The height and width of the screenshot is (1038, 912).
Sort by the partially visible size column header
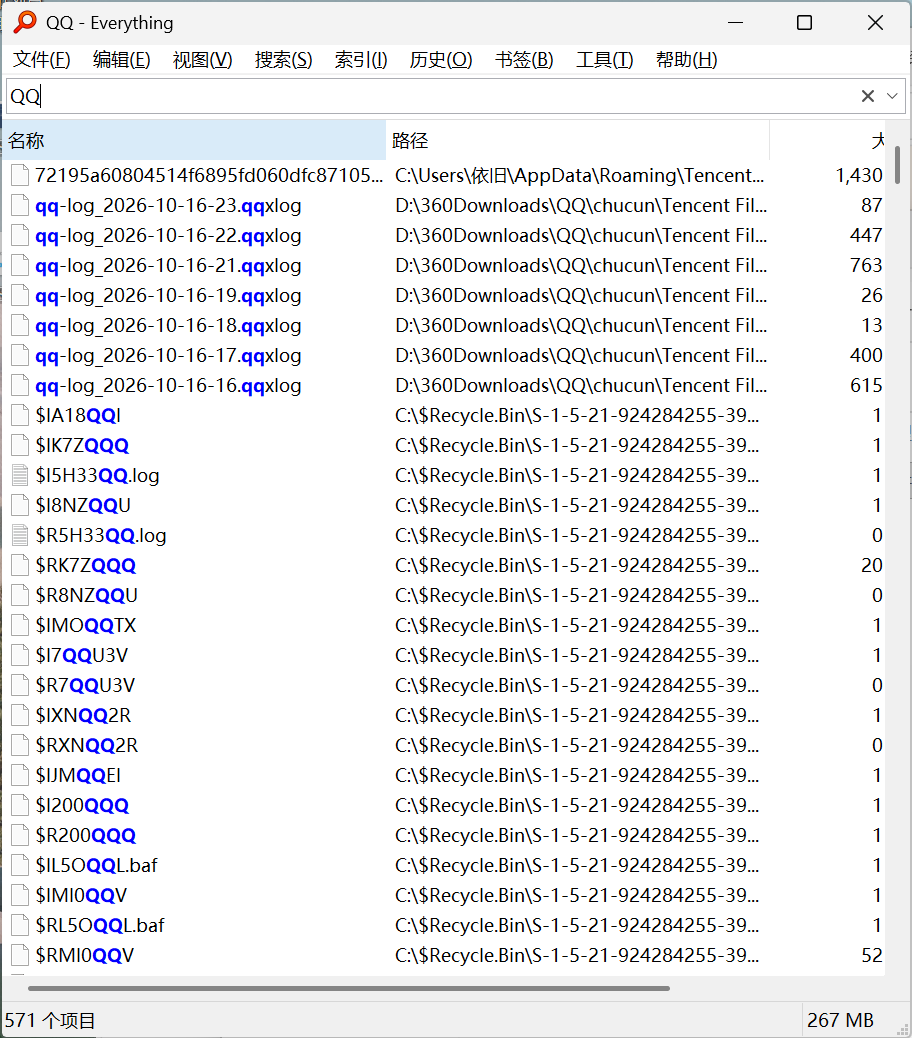(x=827, y=140)
